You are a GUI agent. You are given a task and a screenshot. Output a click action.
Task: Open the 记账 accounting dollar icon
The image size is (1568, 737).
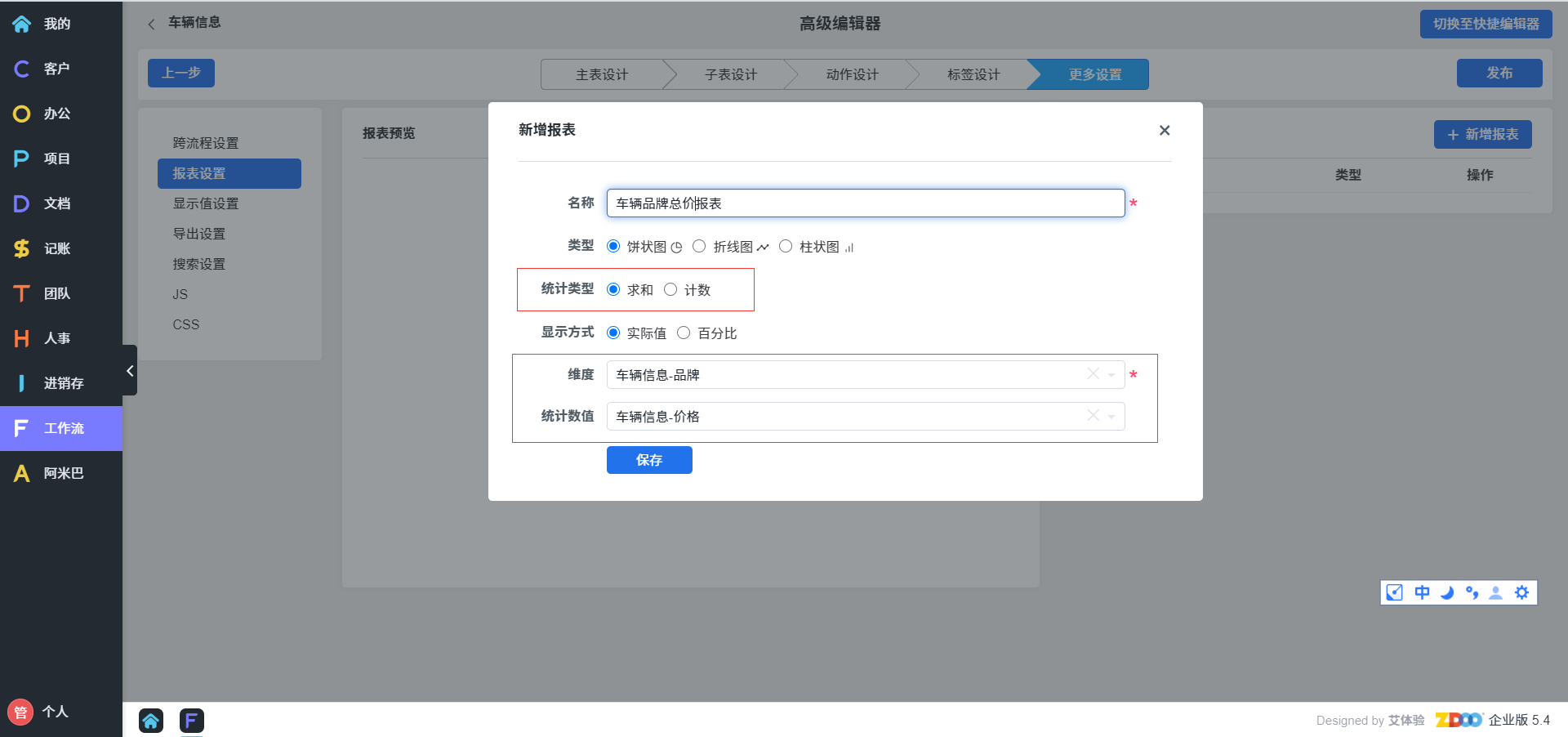tap(22, 248)
